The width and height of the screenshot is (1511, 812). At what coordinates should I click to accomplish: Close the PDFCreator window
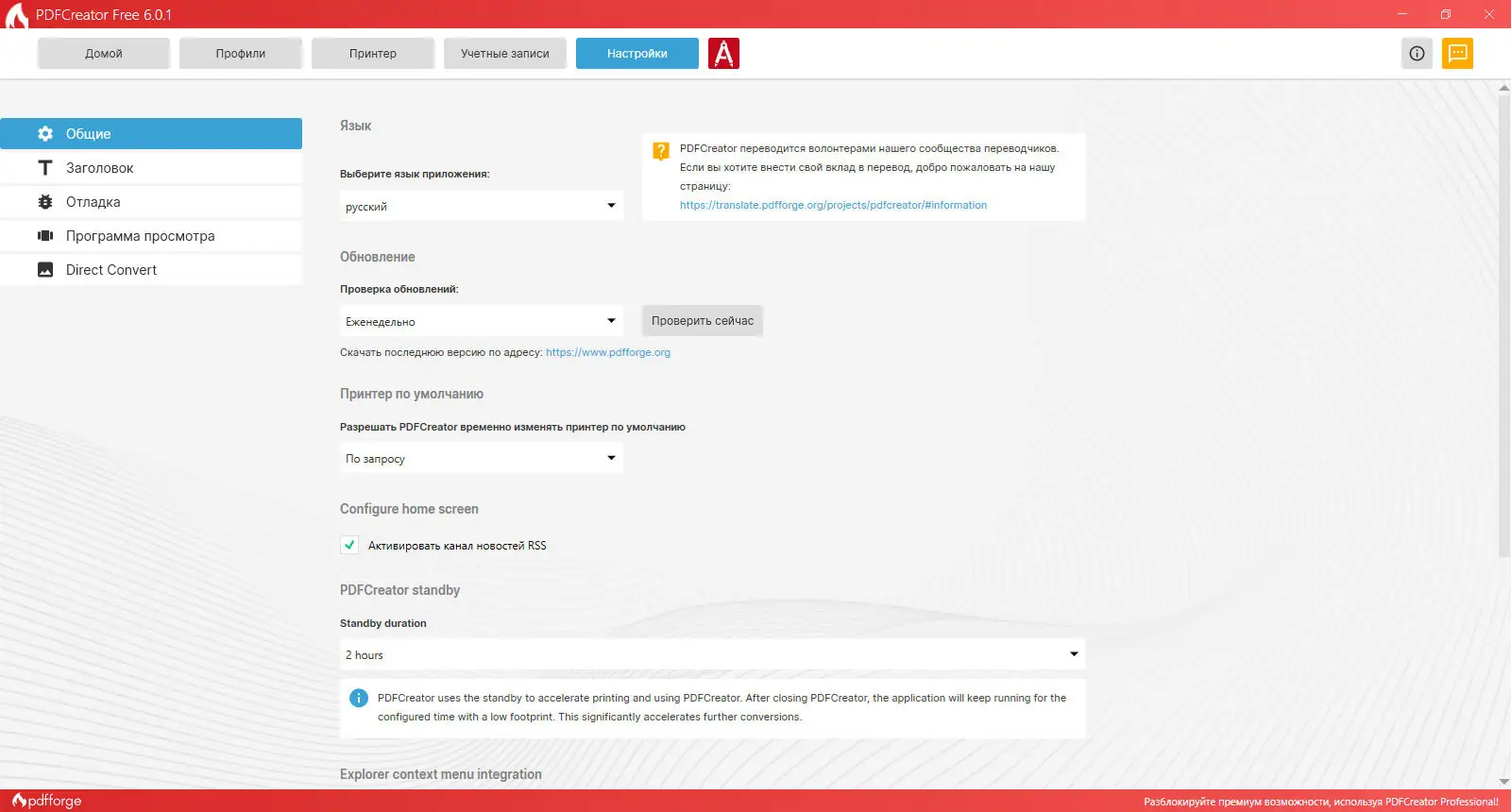click(x=1489, y=14)
